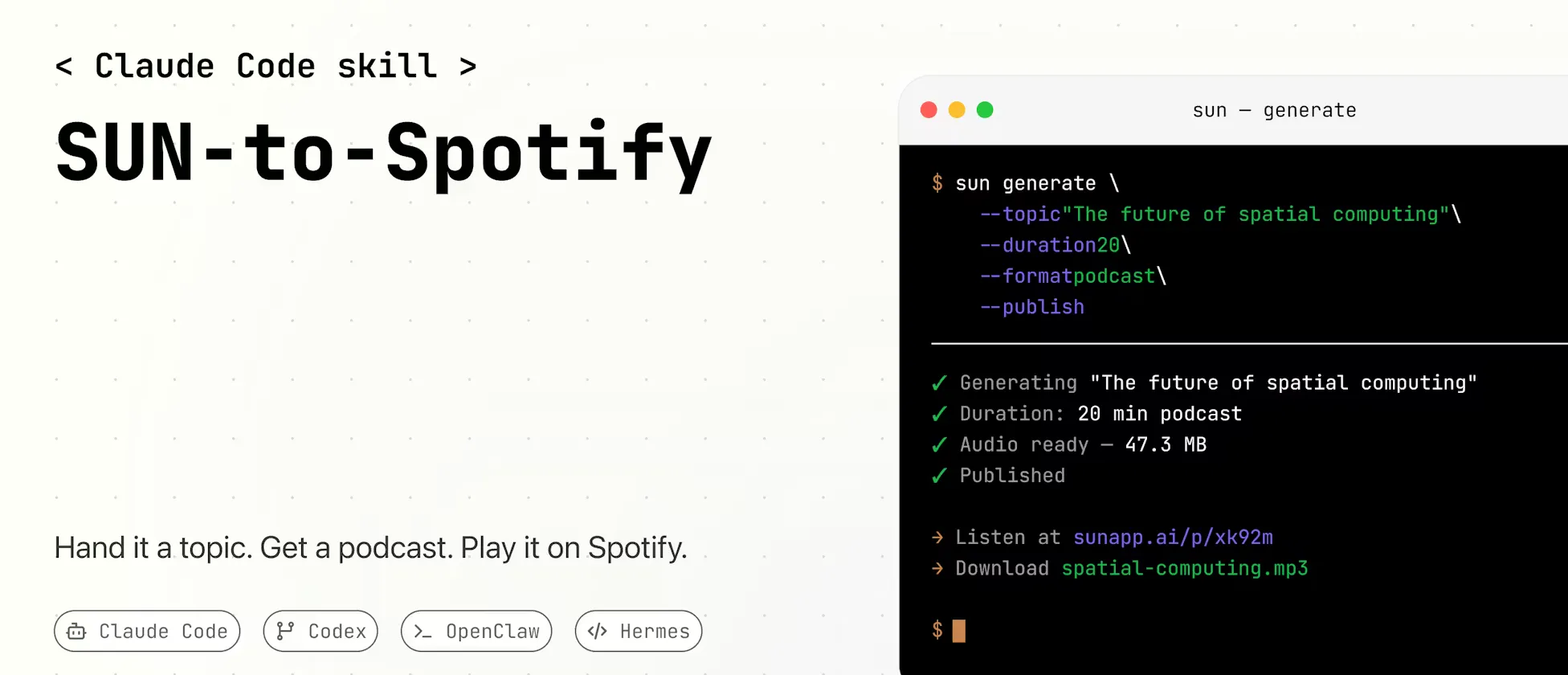Download the spatial-computing.mp3 file link
The image size is (1568, 675).
(1185, 568)
